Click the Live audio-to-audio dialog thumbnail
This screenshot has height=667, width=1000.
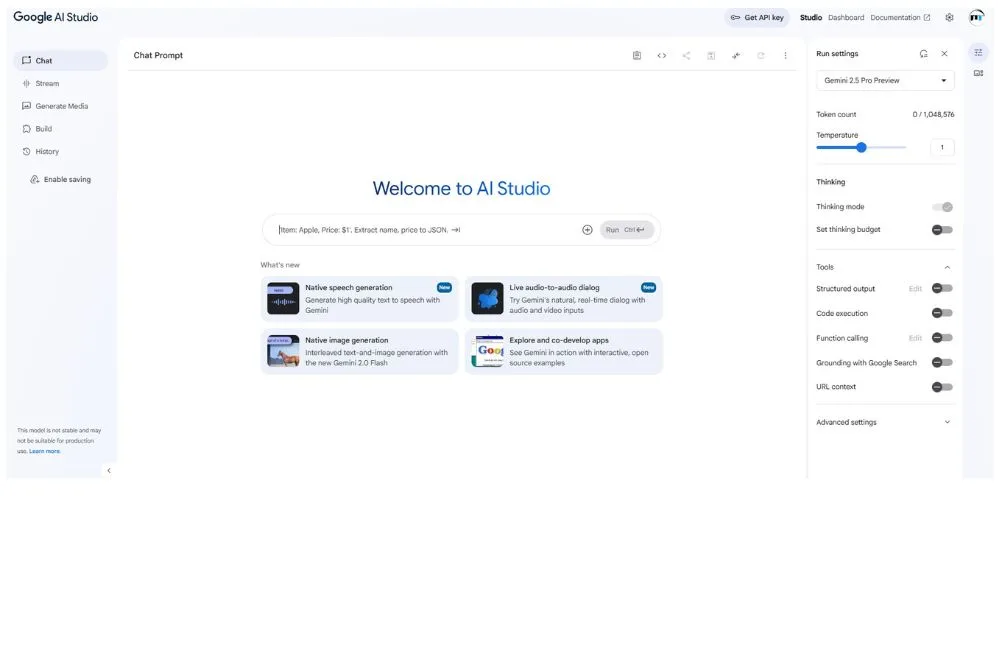[487, 298]
